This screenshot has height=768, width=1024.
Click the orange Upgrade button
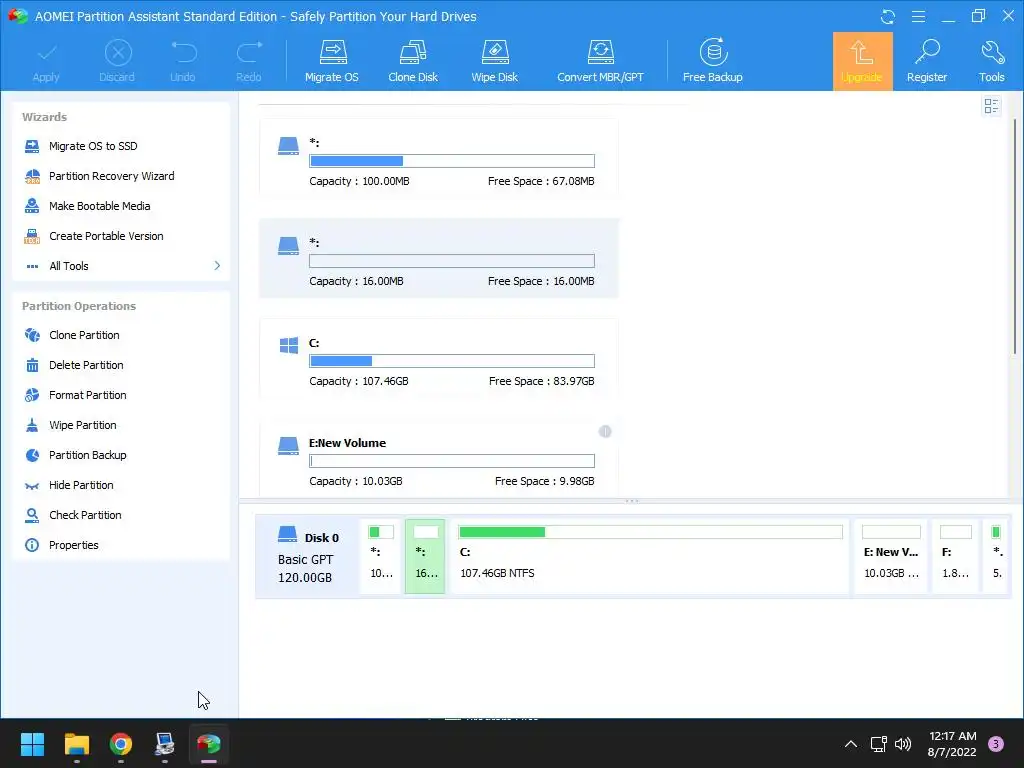862,61
